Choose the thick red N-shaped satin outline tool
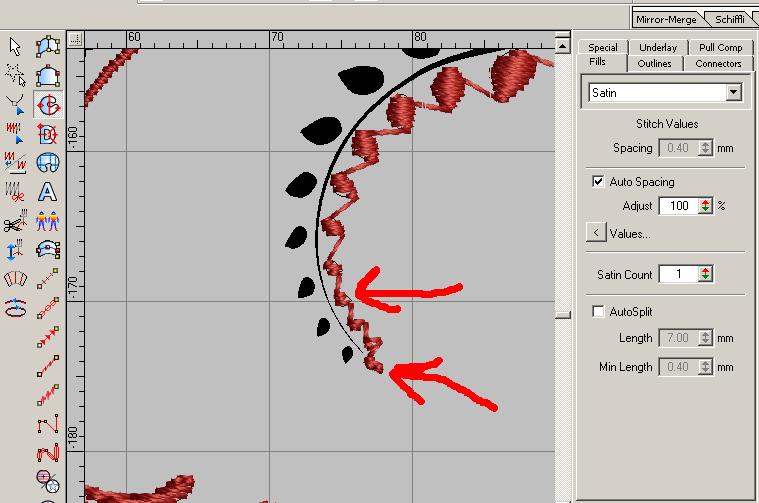Viewport: 759px width, 503px height. pos(48,453)
